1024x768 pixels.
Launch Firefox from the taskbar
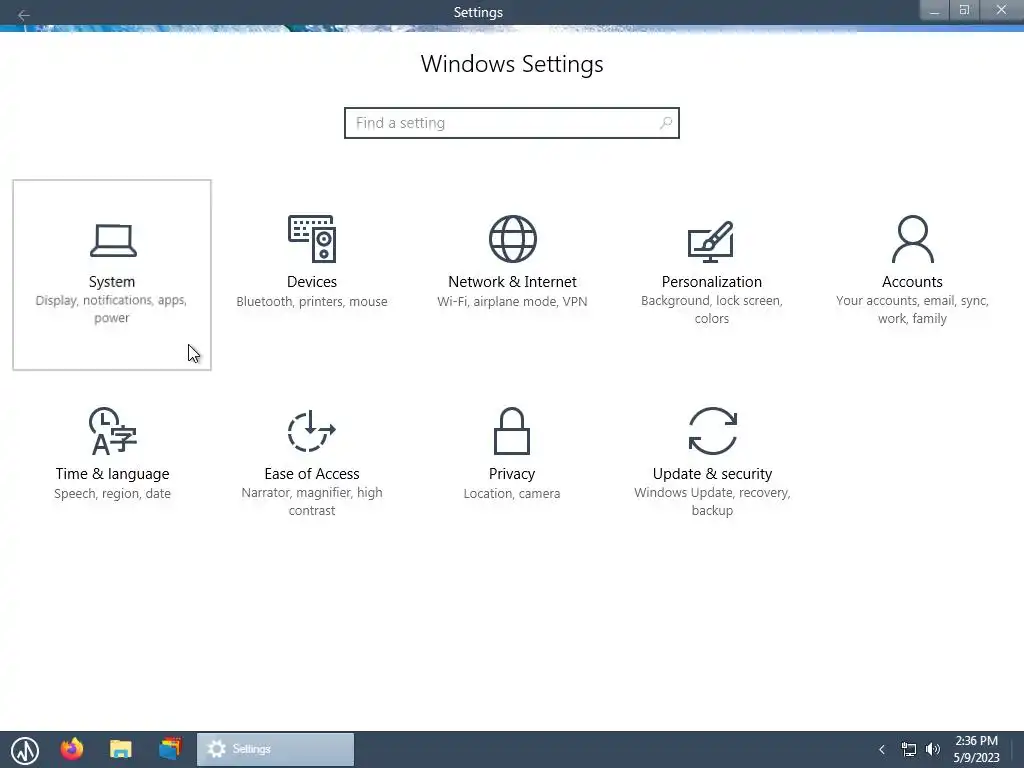point(72,749)
